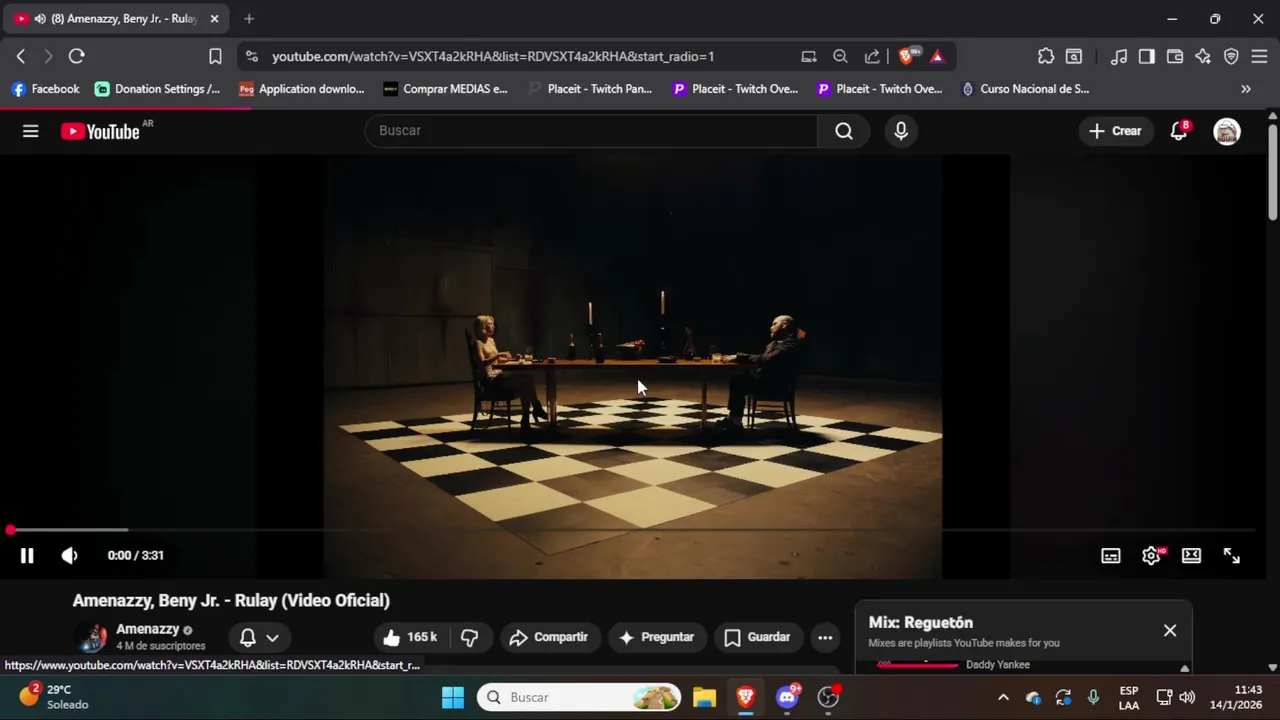The image size is (1280, 720).
Task: Open the Comprar MEDIAS bookmark
Action: [x=446, y=89]
